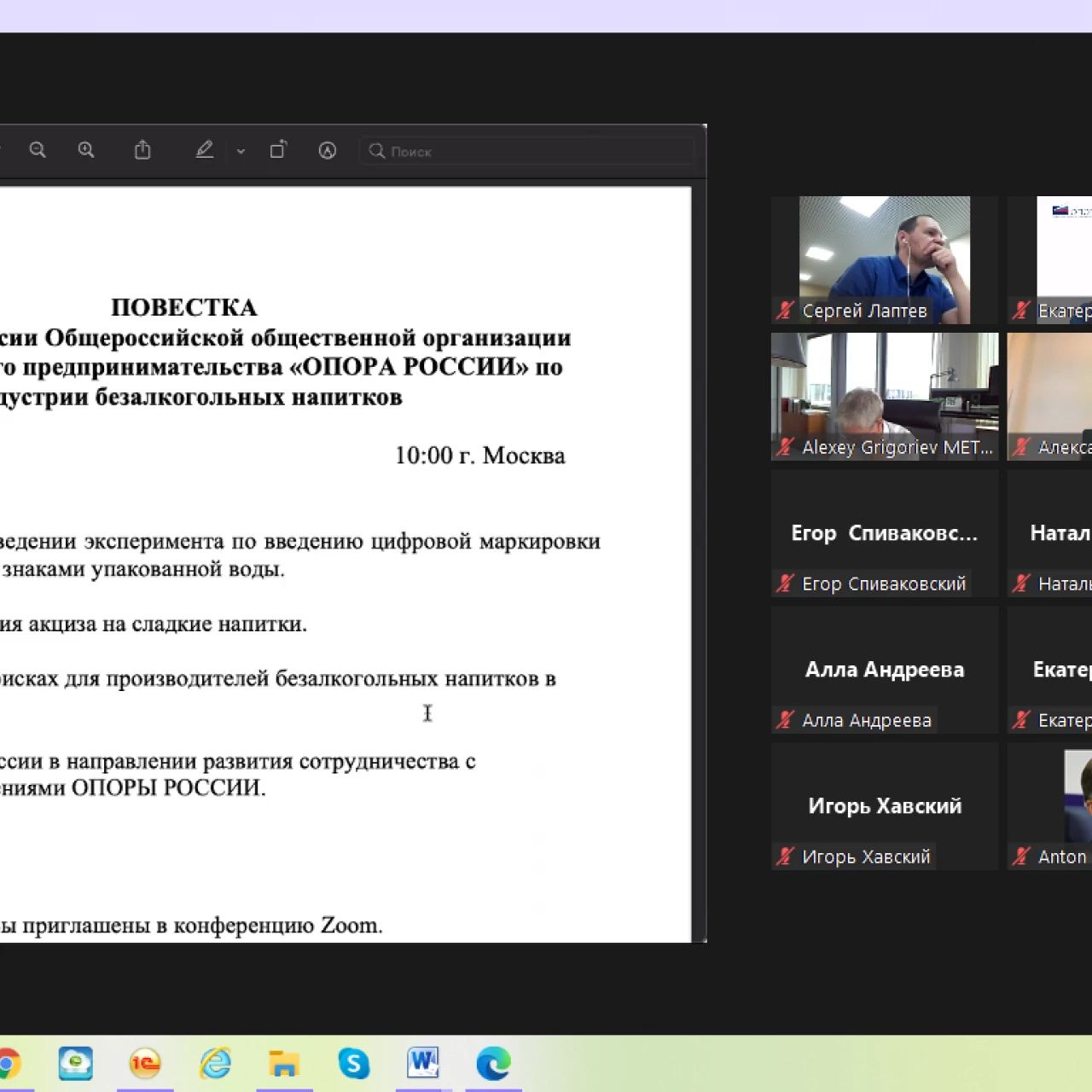The height and width of the screenshot is (1092, 1092).
Task: Click the Anton video thumbnail
Action: pos(1050,806)
